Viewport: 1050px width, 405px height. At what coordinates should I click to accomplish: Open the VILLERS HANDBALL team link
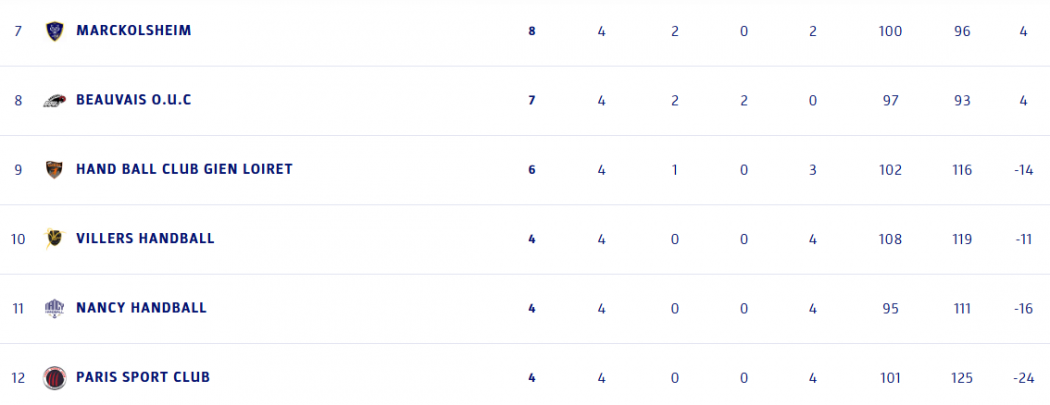(145, 239)
